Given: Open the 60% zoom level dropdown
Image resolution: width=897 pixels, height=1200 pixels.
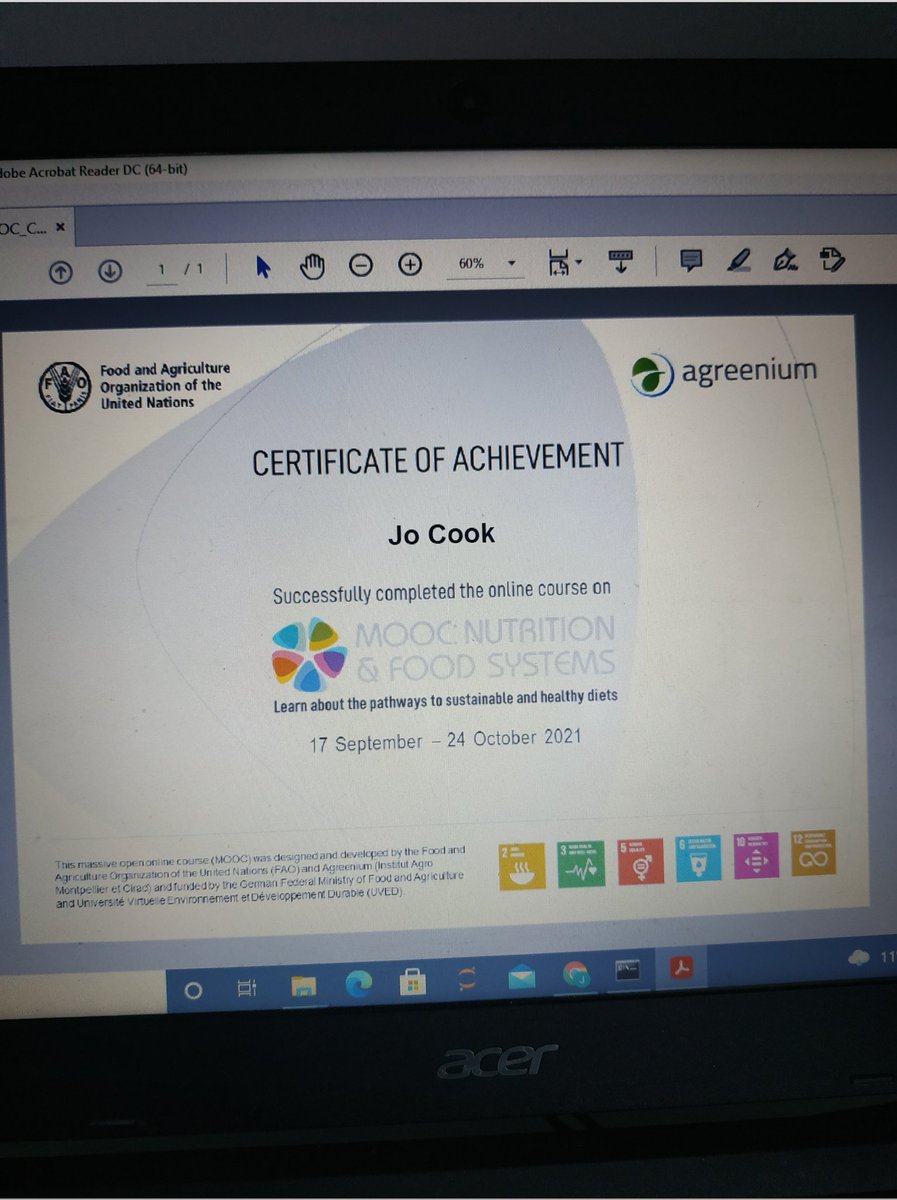Looking at the screenshot, I should click(485, 263).
